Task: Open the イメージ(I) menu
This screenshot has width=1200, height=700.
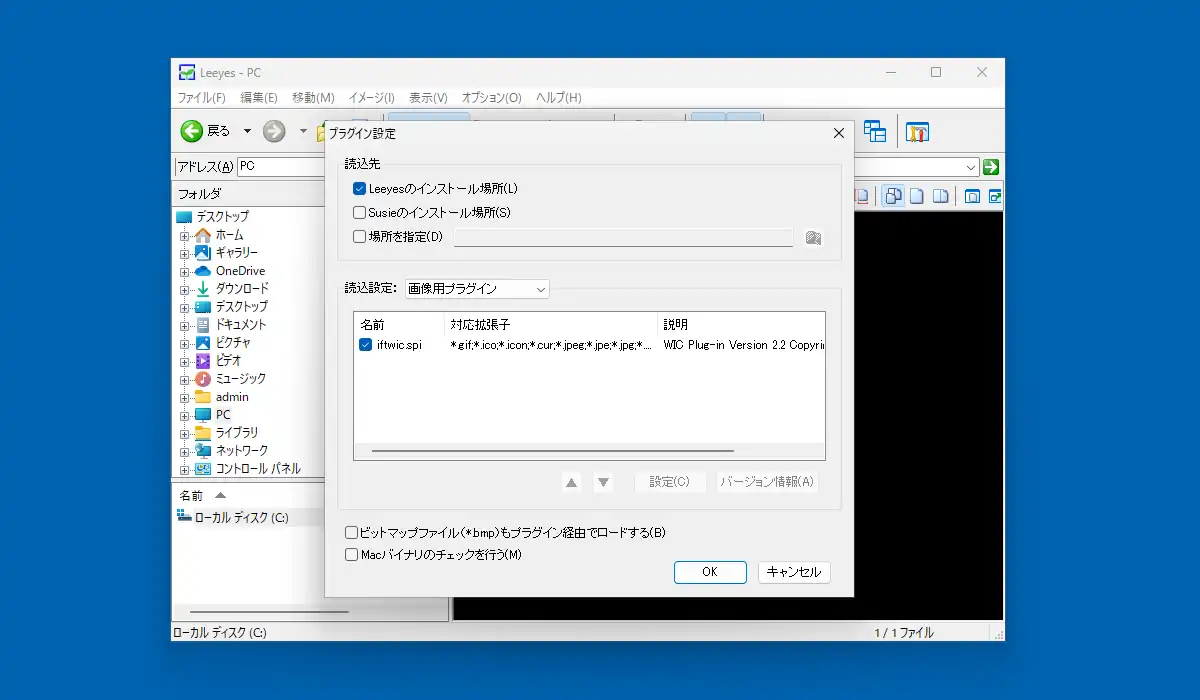Action: coord(371,98)
